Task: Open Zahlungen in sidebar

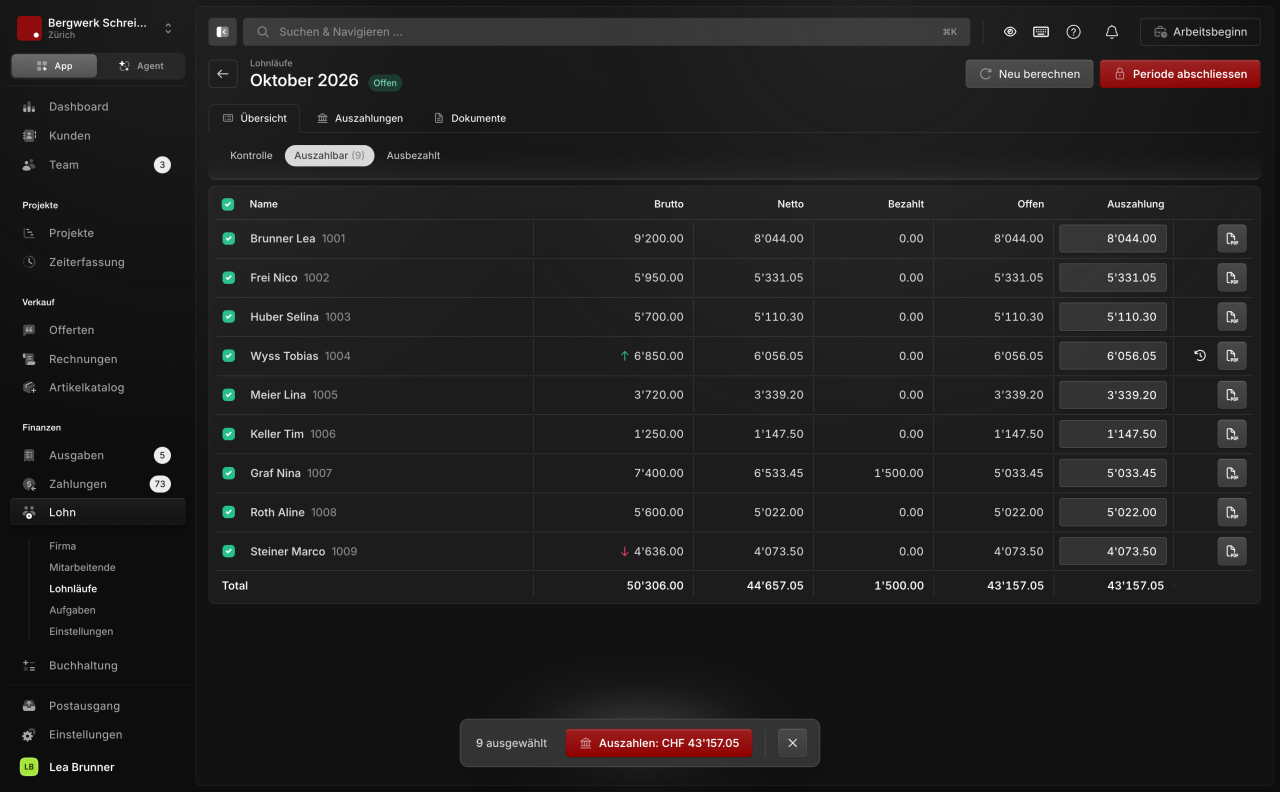Action: 98,484
